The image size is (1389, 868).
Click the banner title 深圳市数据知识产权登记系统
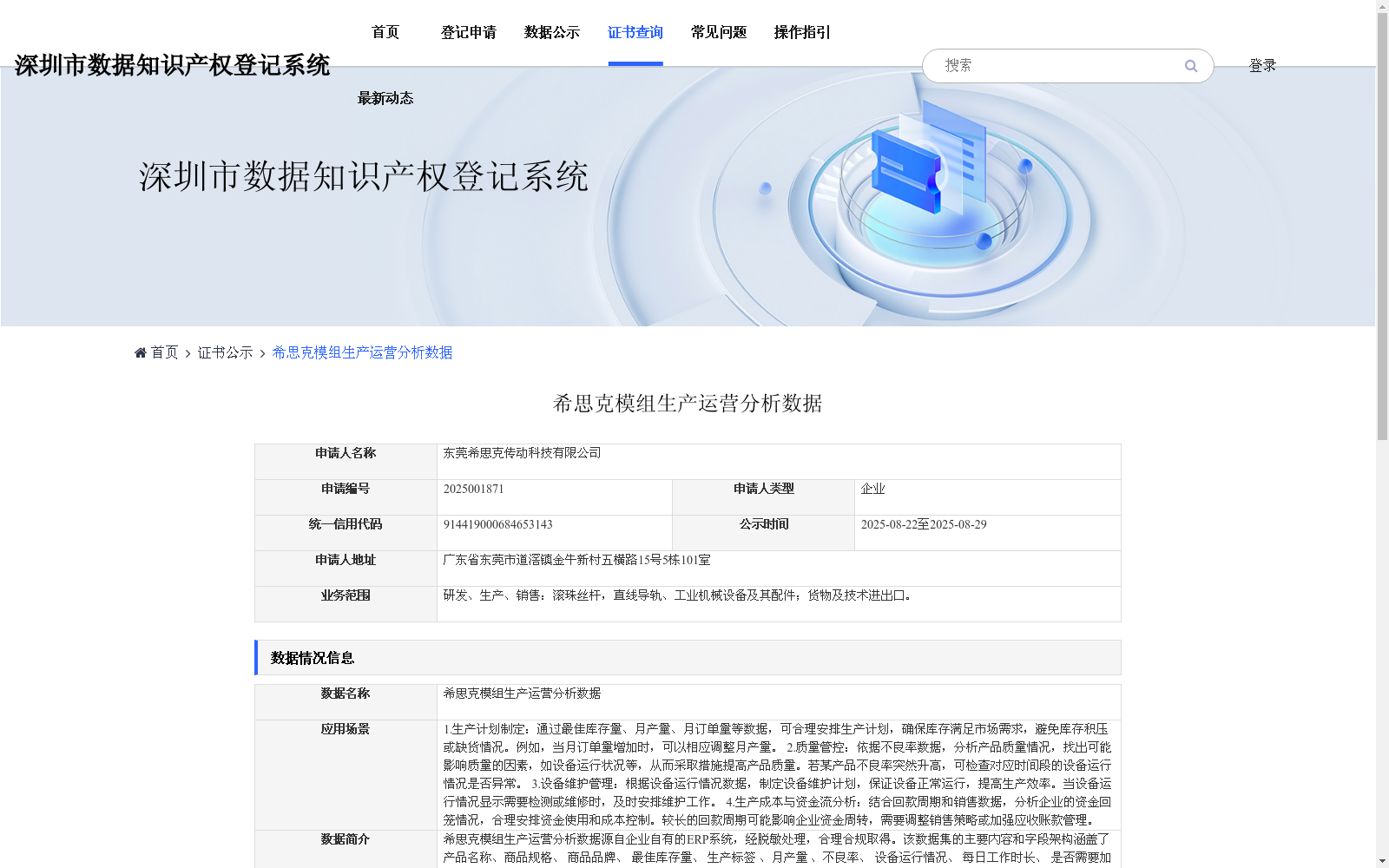(x=364, y=176)
